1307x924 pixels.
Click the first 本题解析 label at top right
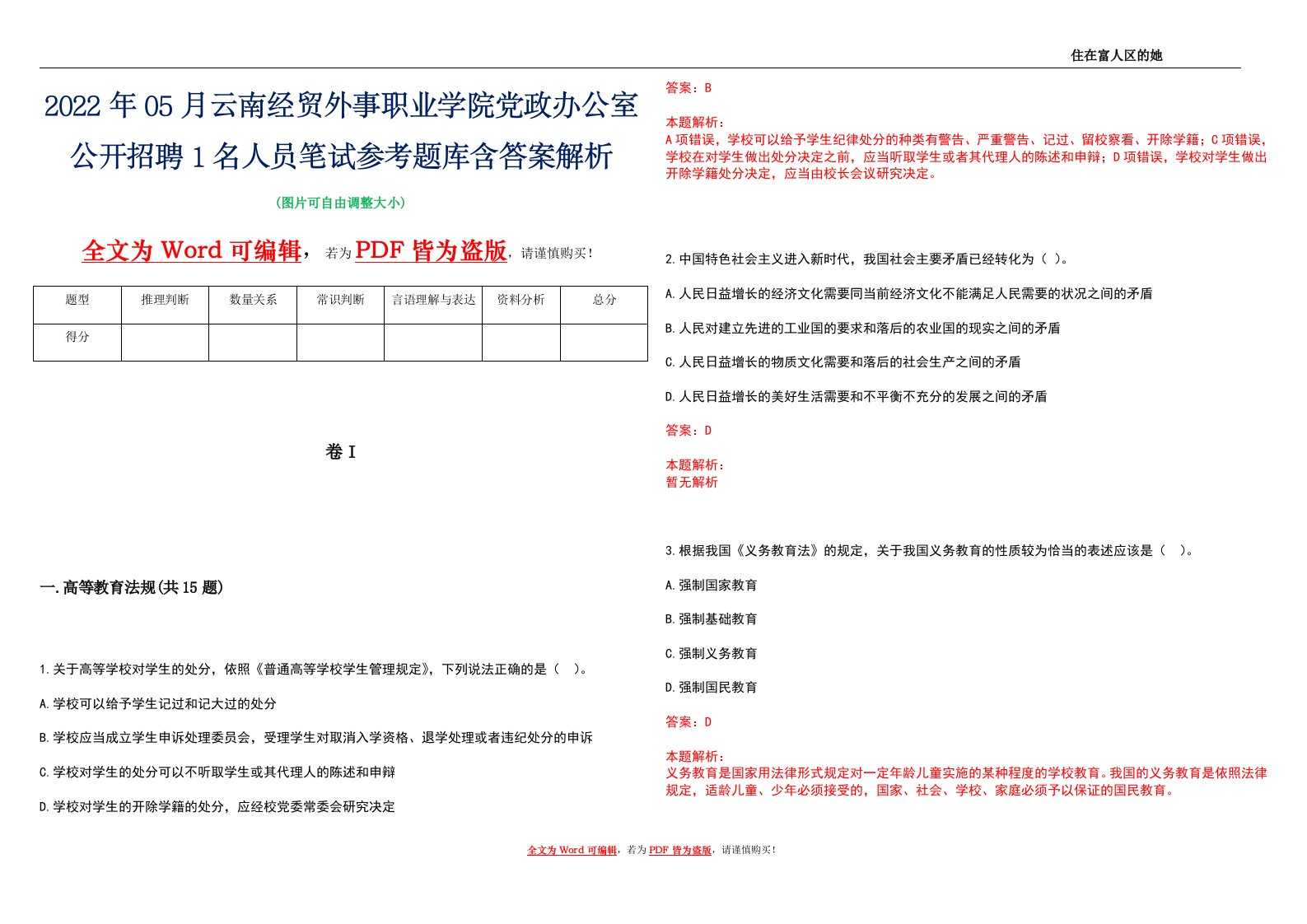click(x=695, y=122)
